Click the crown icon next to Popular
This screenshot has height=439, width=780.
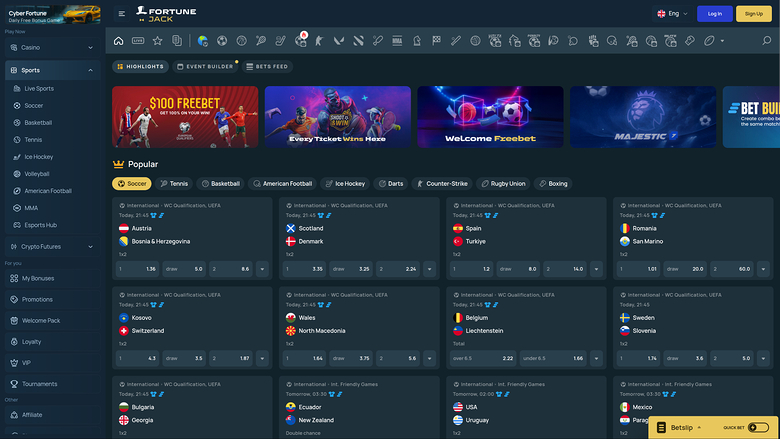click(x=119, y=163)
